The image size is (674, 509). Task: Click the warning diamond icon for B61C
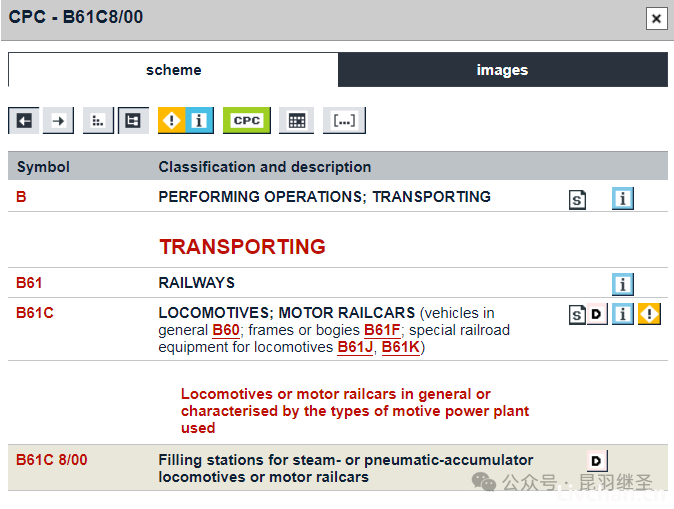pos(649,314)
